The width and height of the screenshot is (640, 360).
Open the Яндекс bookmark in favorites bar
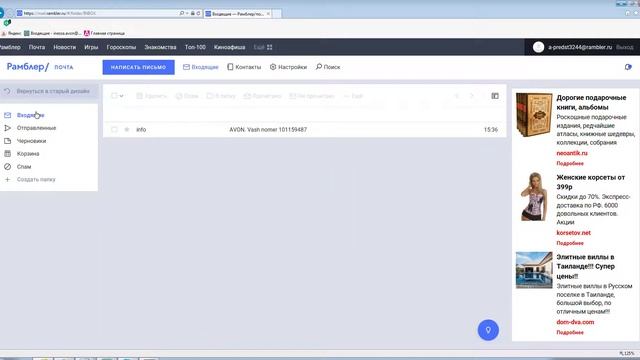click(11, 33)
